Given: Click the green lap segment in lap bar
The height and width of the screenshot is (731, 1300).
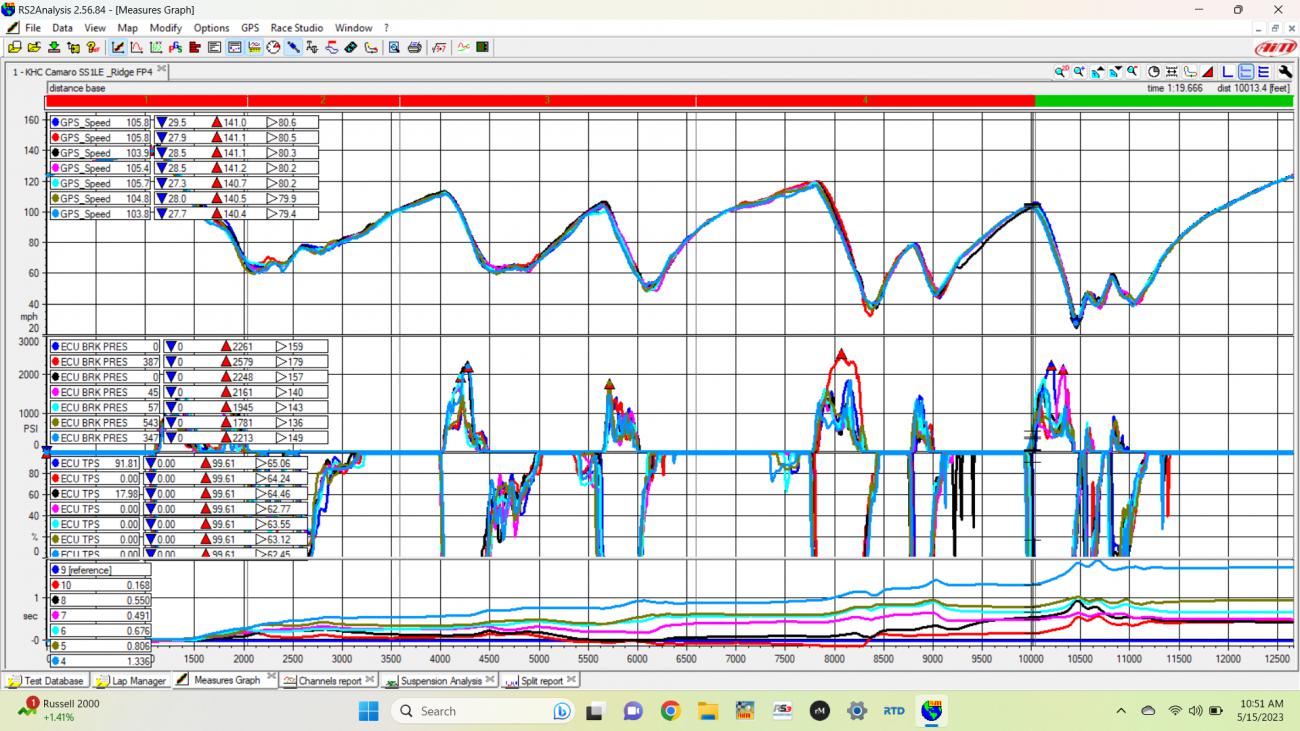Looking at the screenshot, I should (x=1164, y=100).
